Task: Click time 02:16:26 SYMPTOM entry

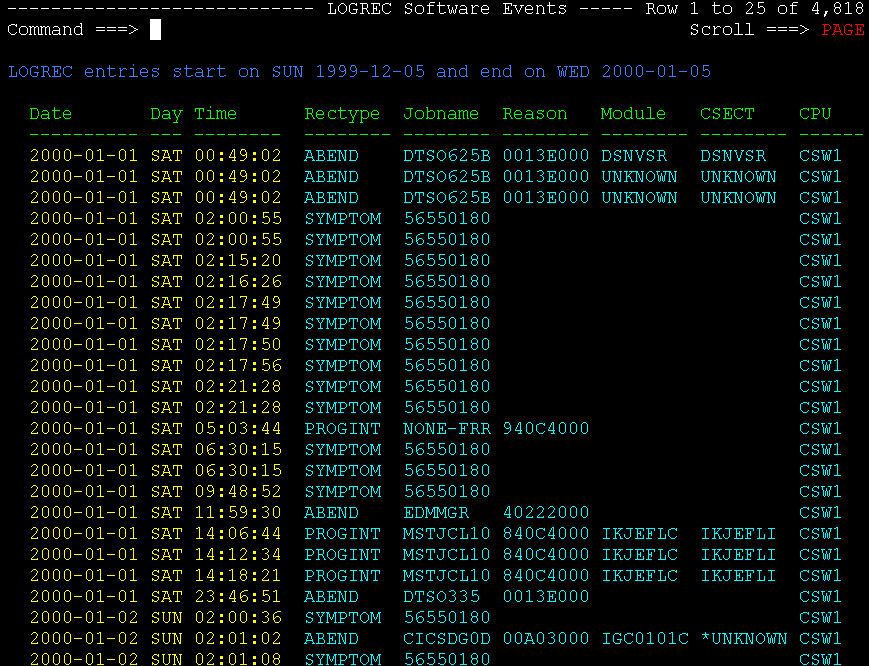Action: (238, 281)
